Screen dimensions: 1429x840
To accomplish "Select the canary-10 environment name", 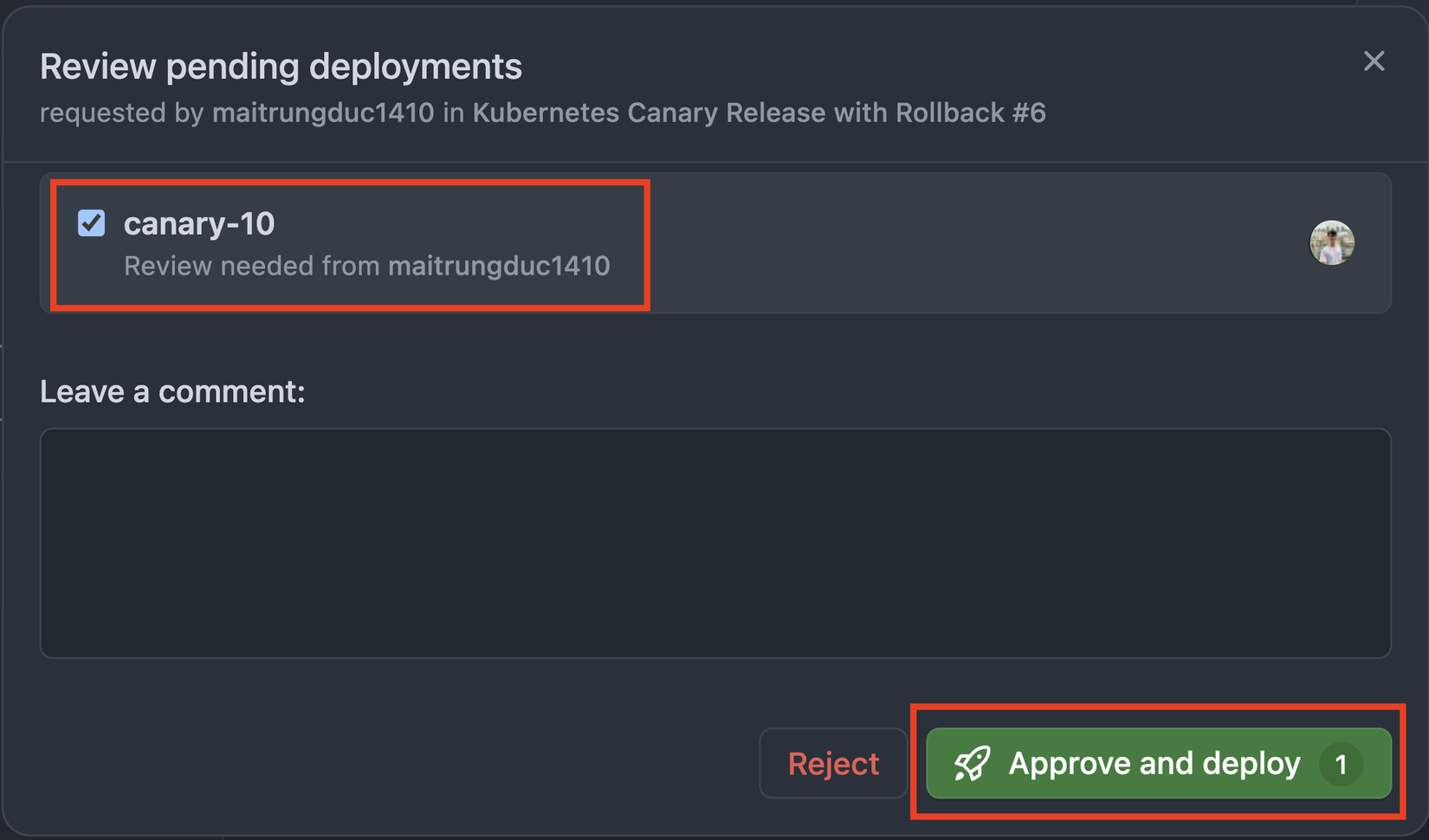I will click(199, 223).
